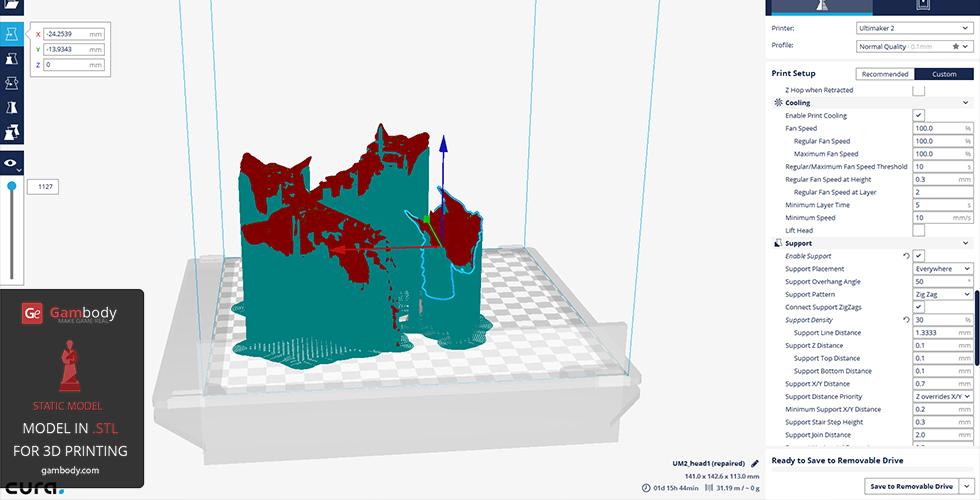Viewport: 980px width, 500px height.
Task: Collapse the Support section
Action: pyautogui.click(x=965, y=243)
